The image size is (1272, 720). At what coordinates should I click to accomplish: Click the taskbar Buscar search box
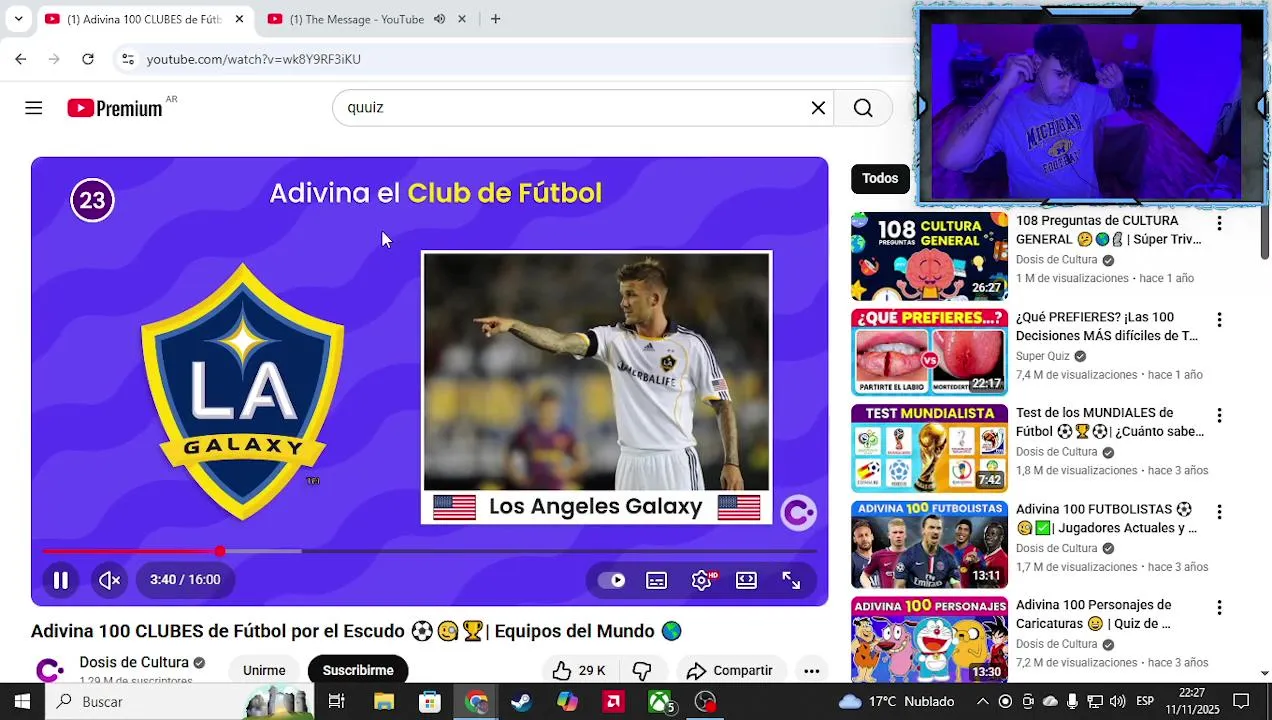click(180, 702)
